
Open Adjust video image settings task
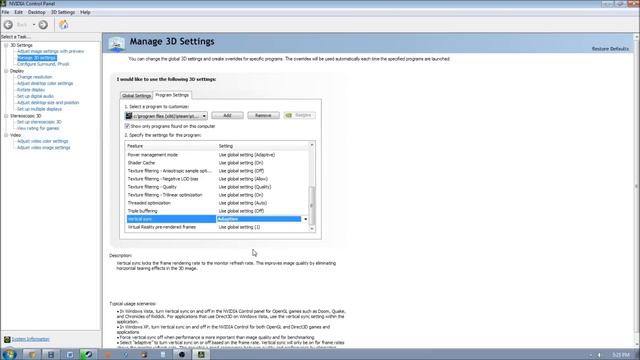tap(44, 148)
